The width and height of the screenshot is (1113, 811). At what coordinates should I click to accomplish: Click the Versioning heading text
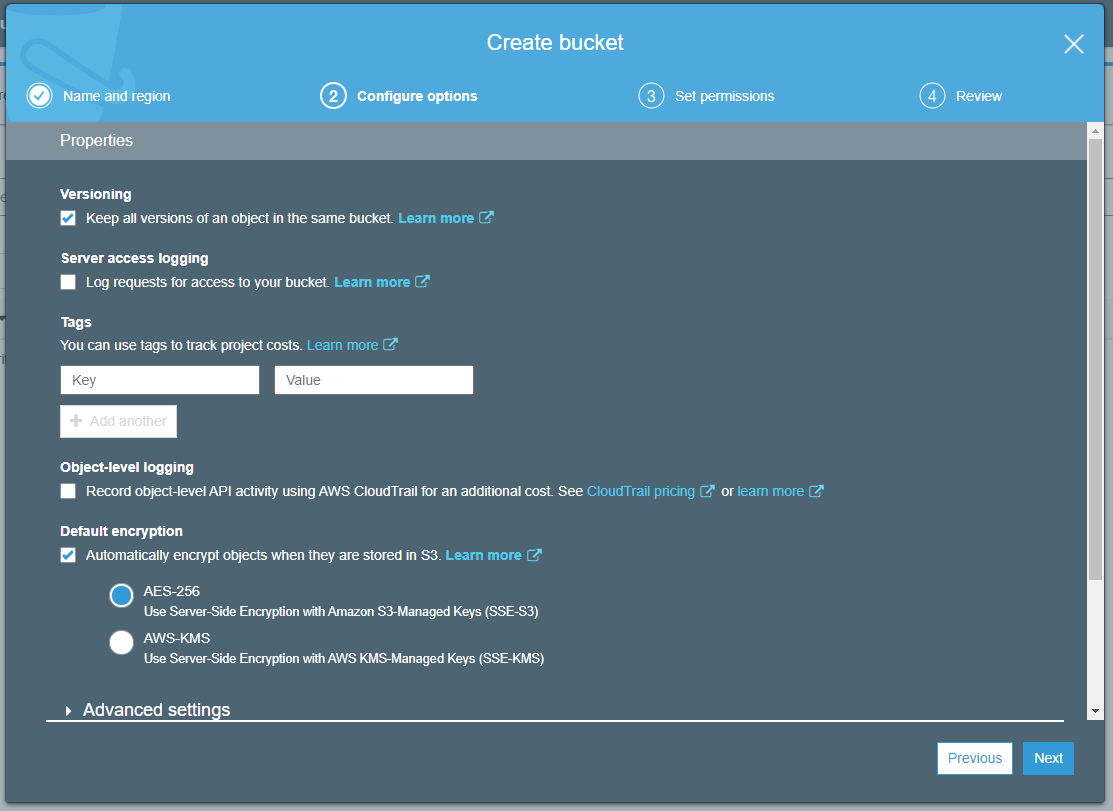96,194
